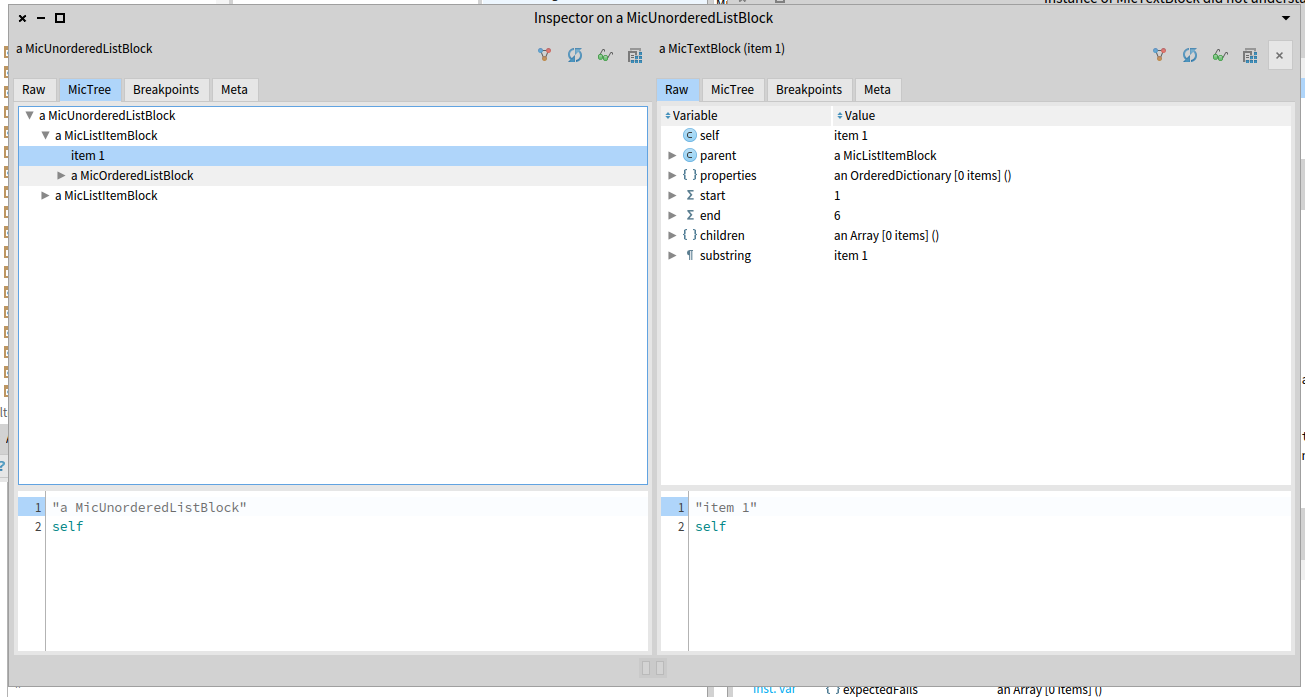Image resolution: width=1305 pixels, height=697 pixels.
Task: Expand the start variable row
Action: [x=672, y=195]
